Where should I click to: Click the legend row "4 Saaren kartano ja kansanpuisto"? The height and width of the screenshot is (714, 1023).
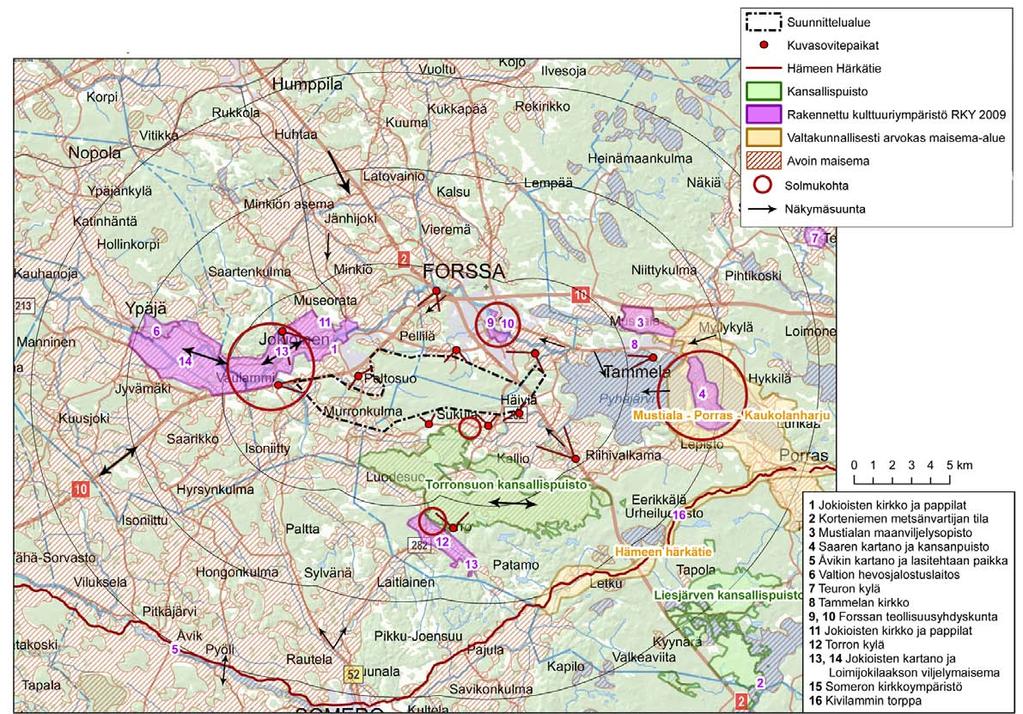(x=898, y=547)
